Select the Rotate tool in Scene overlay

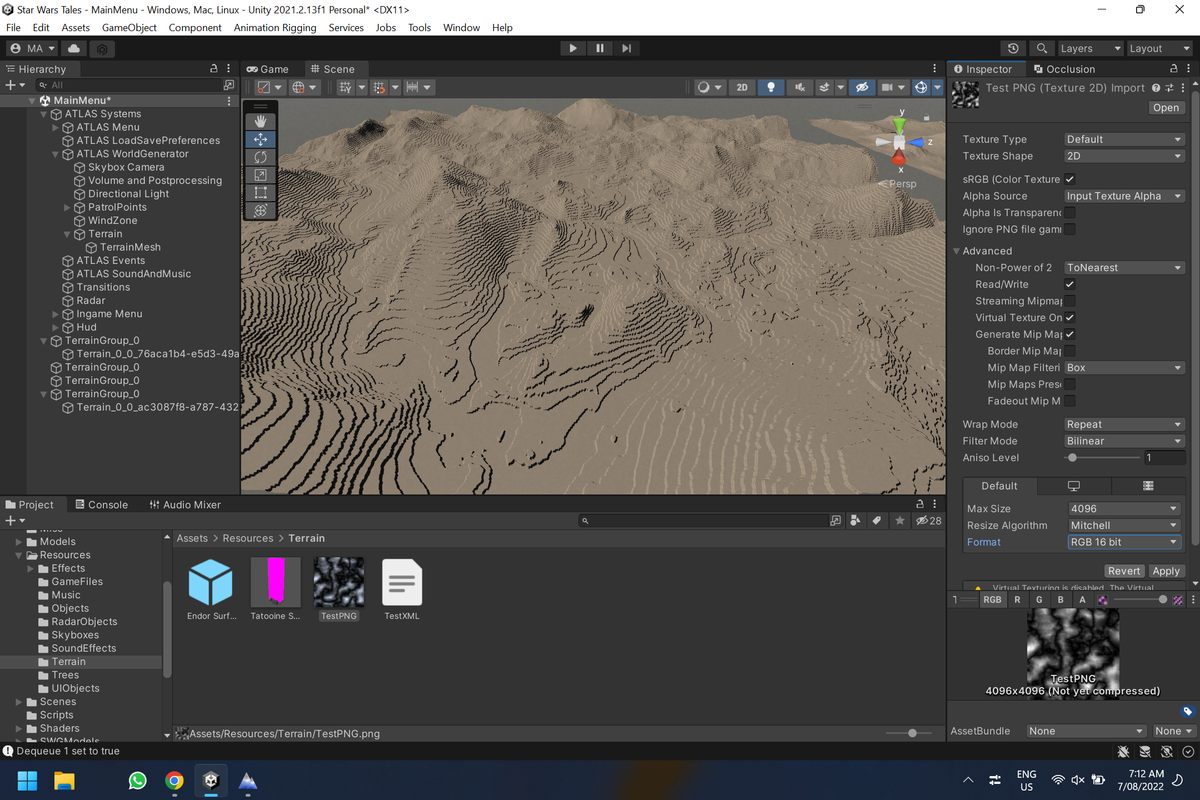[x=260, y=157]
